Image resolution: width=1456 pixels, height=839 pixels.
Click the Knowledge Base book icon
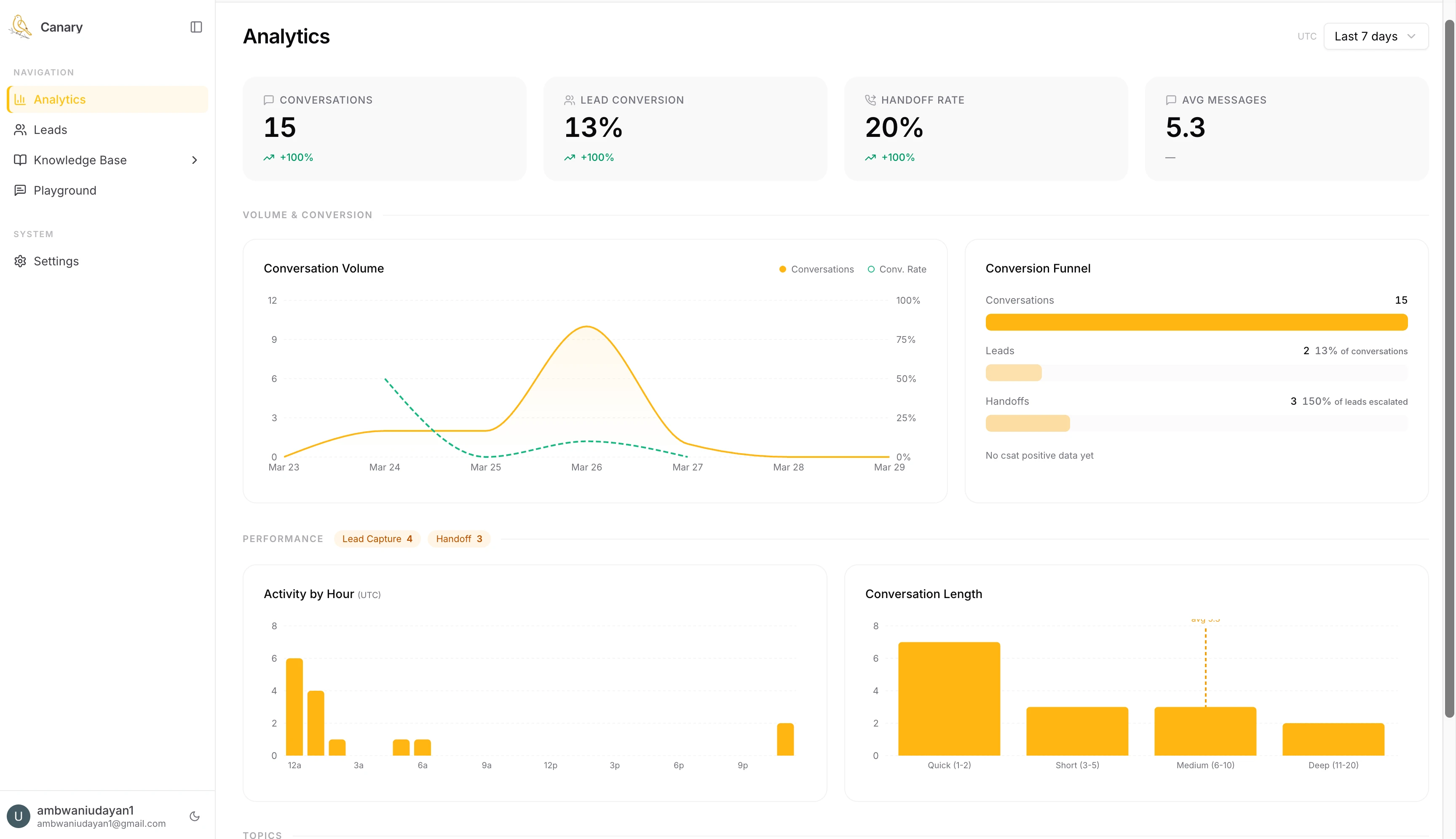[x=20, y=160]
